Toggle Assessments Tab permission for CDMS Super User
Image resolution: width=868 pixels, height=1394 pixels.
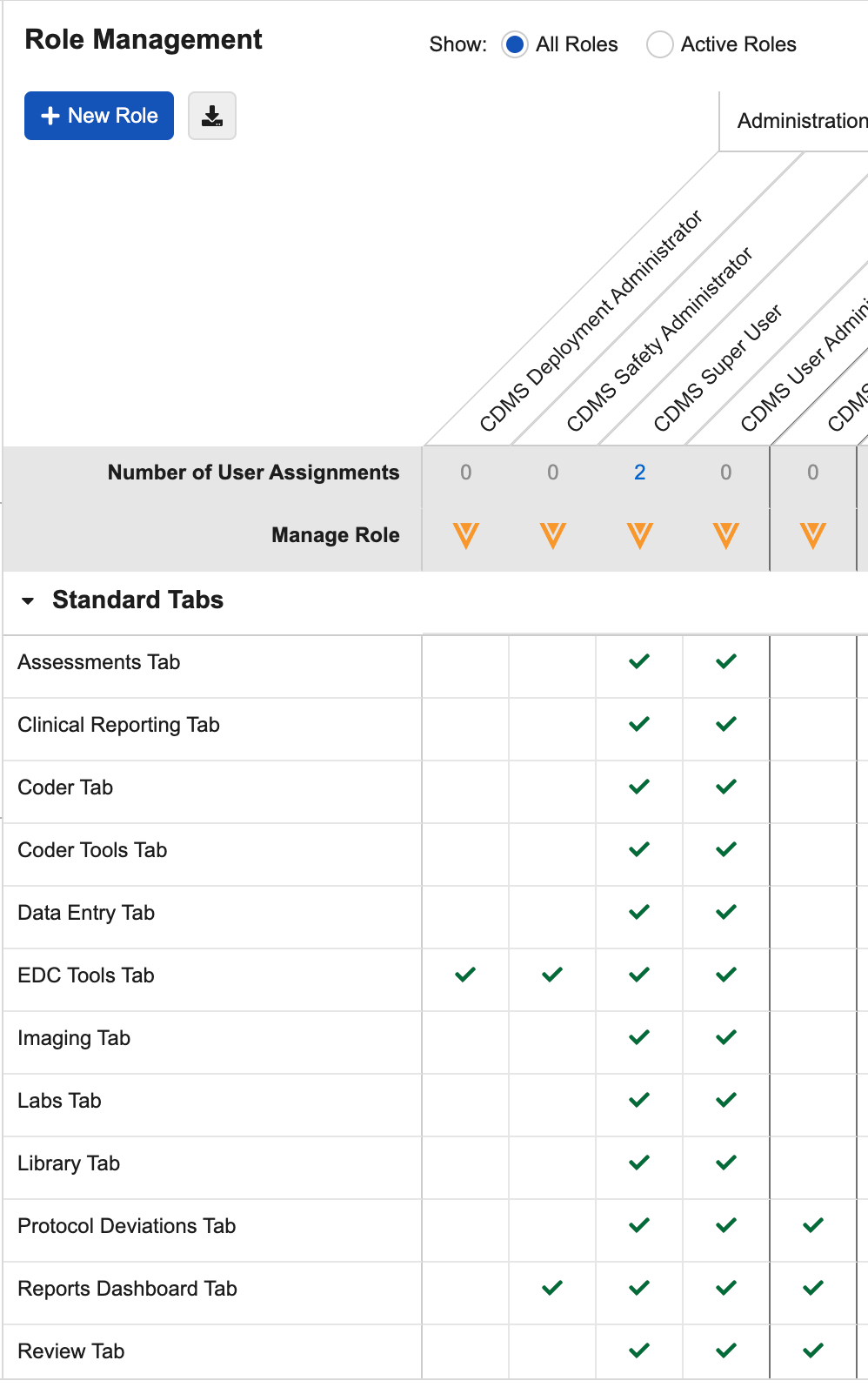[639, 661]
